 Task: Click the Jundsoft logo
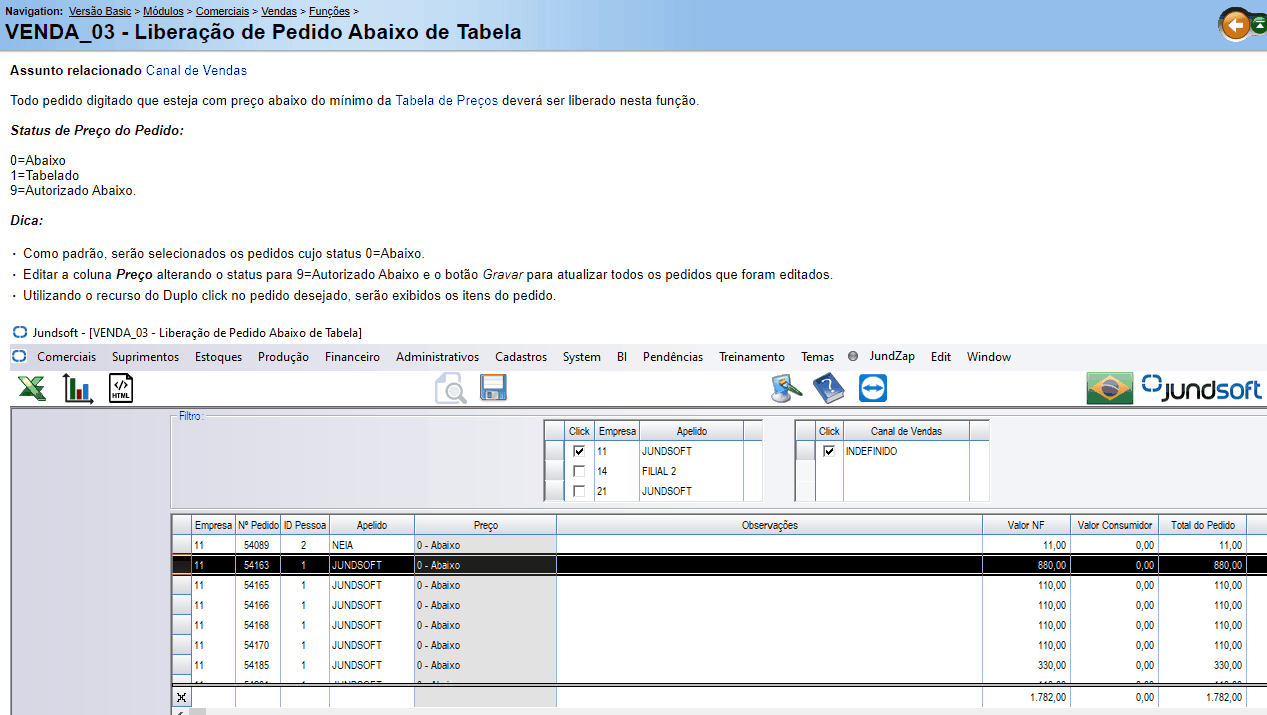tap(1202, 388)
